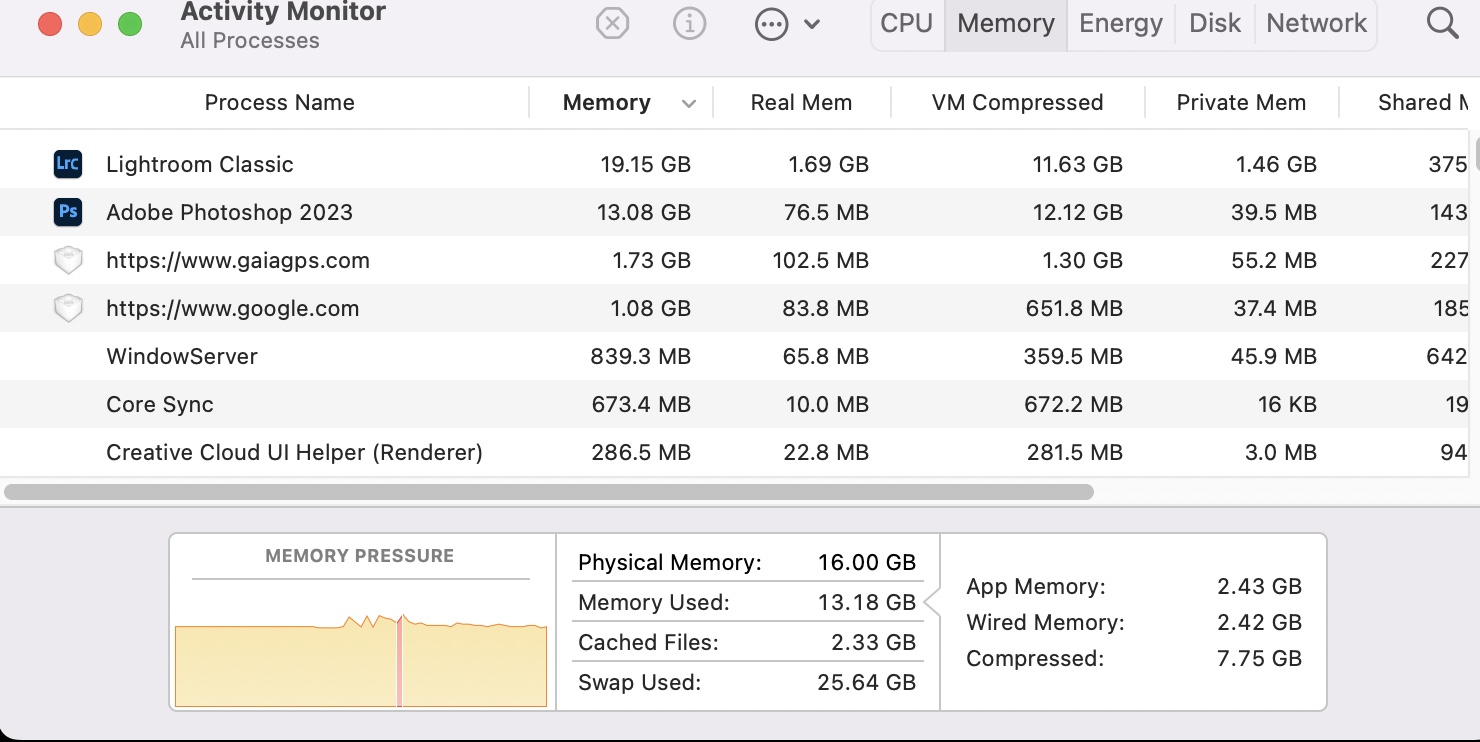Sort by the Process Name header
This screenshot has height=742, width=1480.
pyautogui.click(x=279, y=102)
